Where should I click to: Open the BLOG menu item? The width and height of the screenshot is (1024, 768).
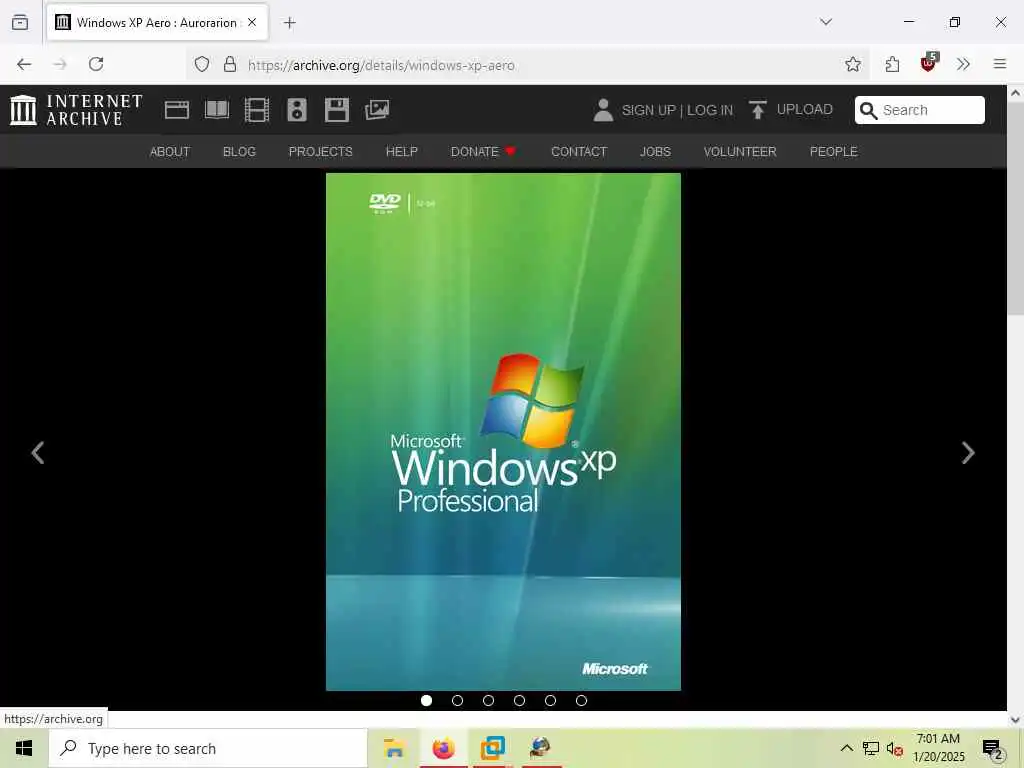coord(239,152)
